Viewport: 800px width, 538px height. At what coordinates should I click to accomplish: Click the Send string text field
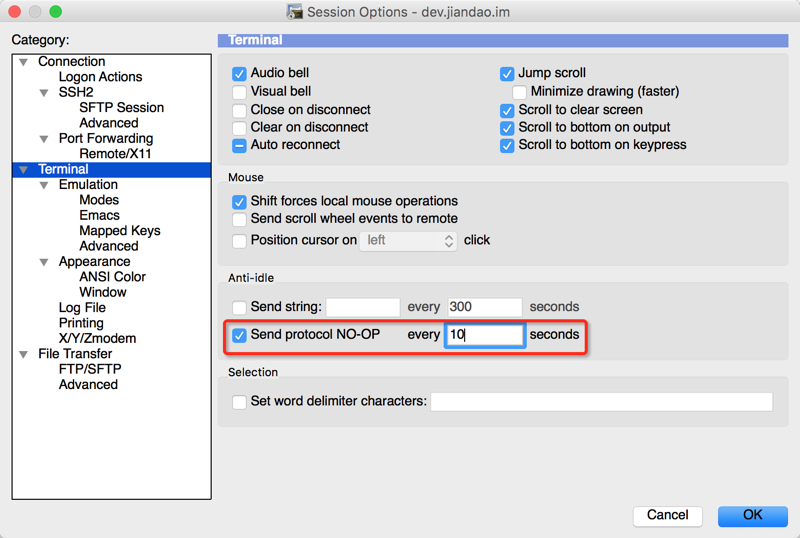(362, 307)
